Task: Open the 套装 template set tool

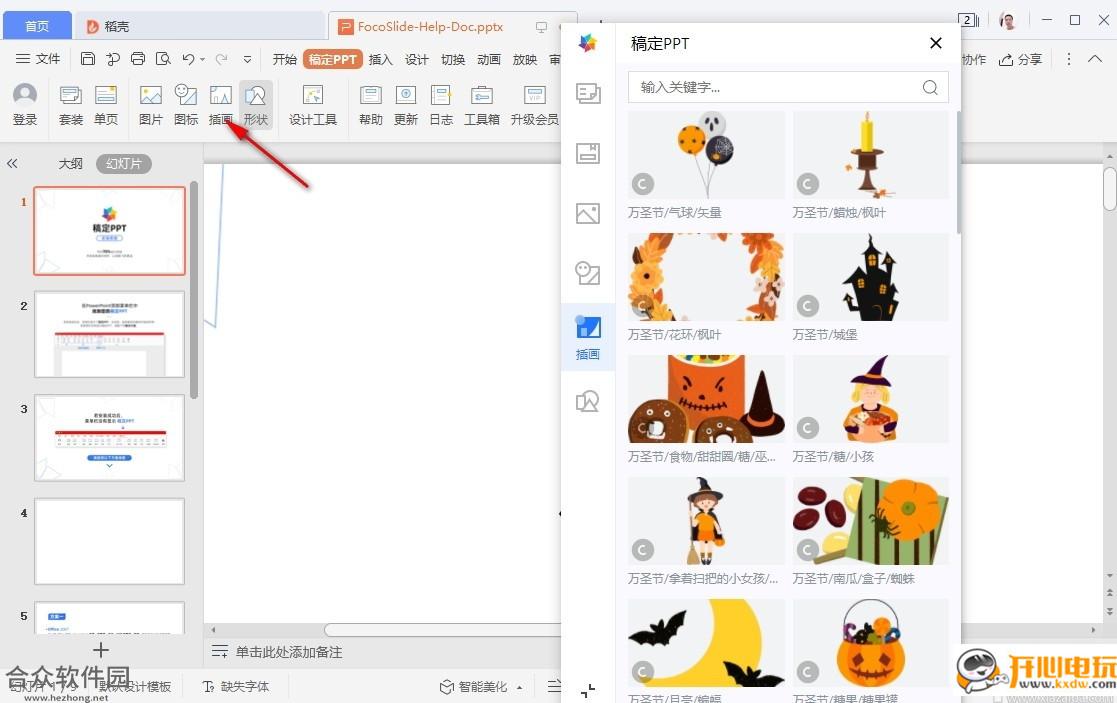Action: point(71,104)
